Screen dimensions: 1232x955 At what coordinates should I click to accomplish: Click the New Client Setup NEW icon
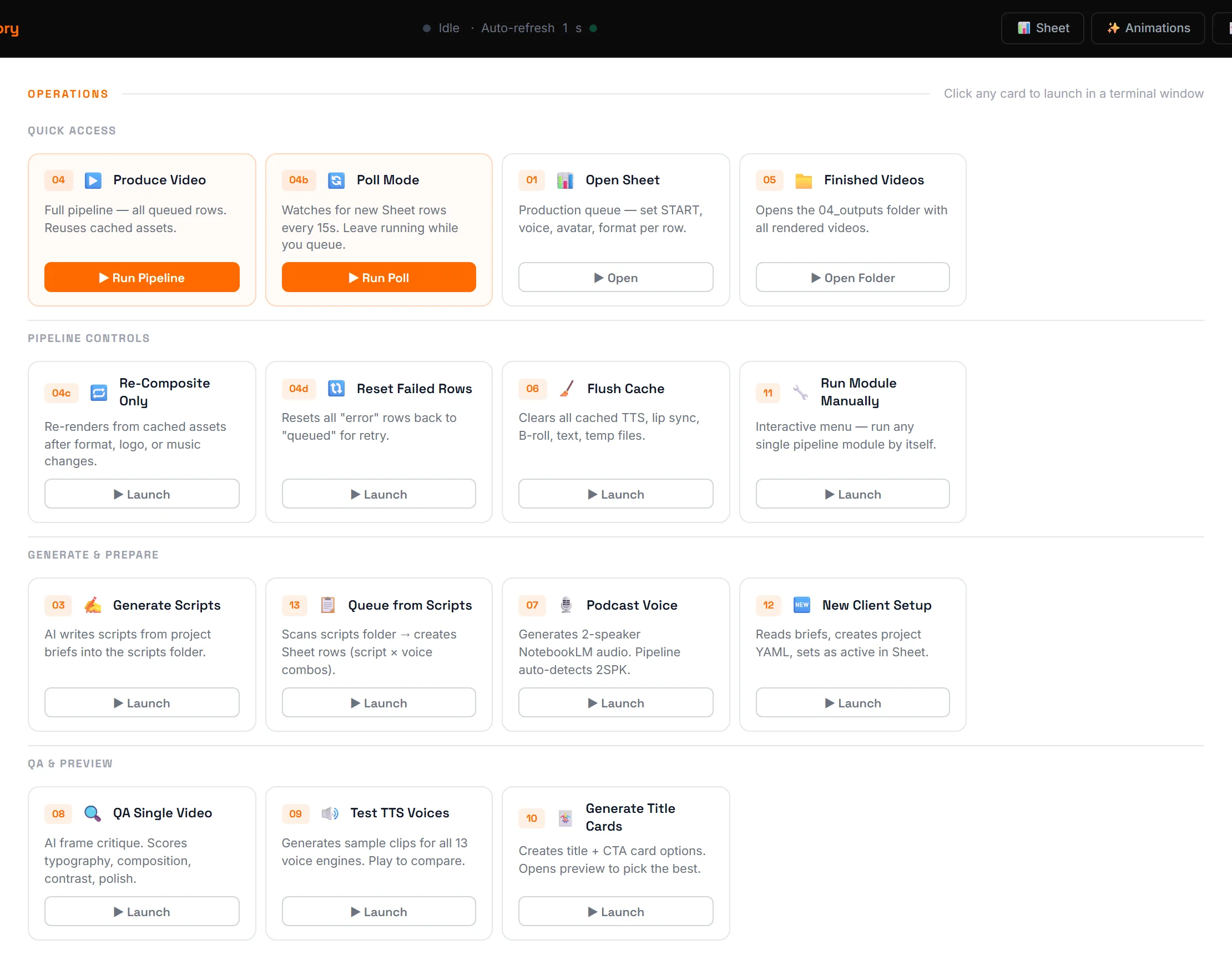(801, 605)
